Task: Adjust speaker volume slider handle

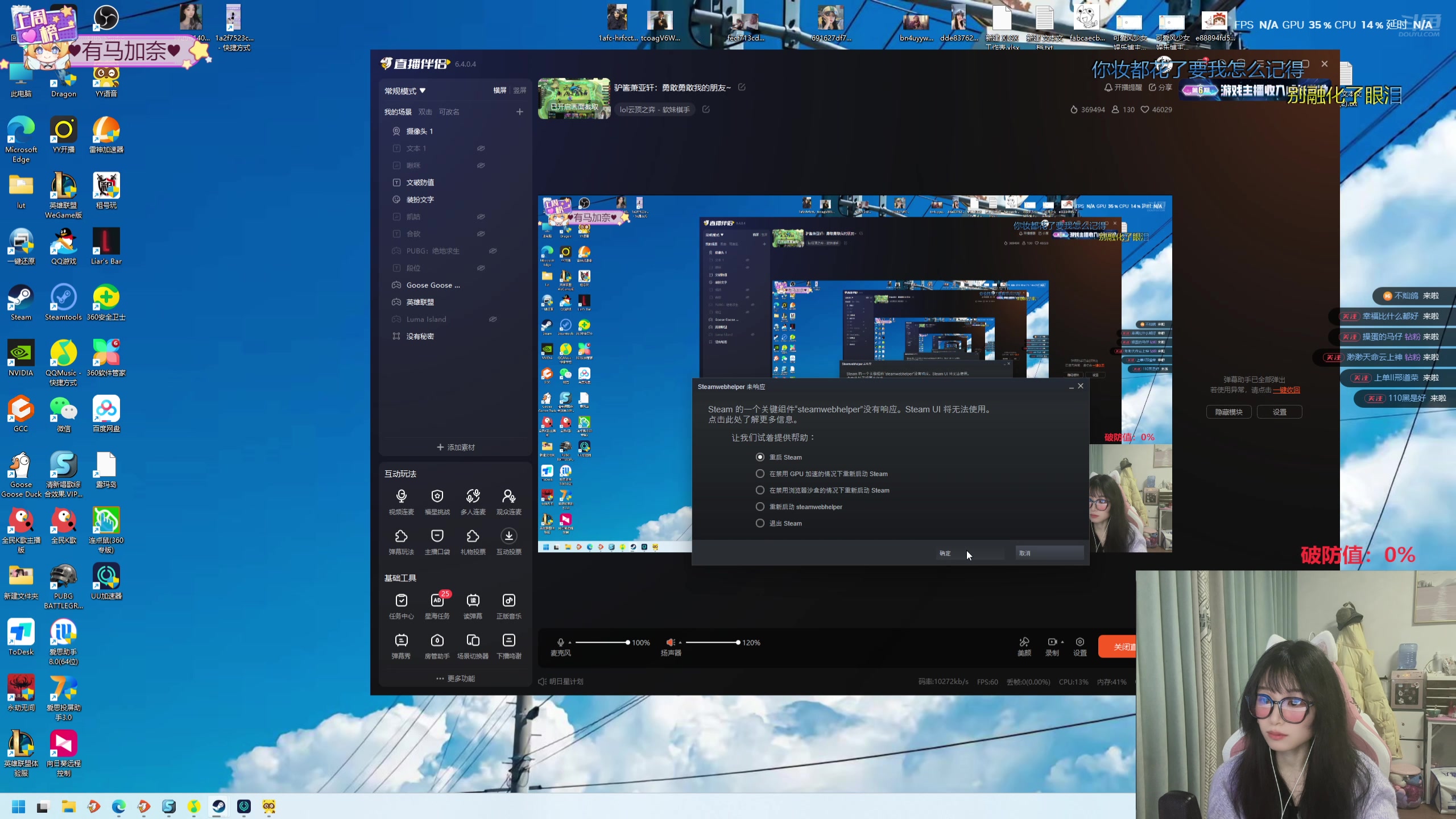Action: [738, 642]
